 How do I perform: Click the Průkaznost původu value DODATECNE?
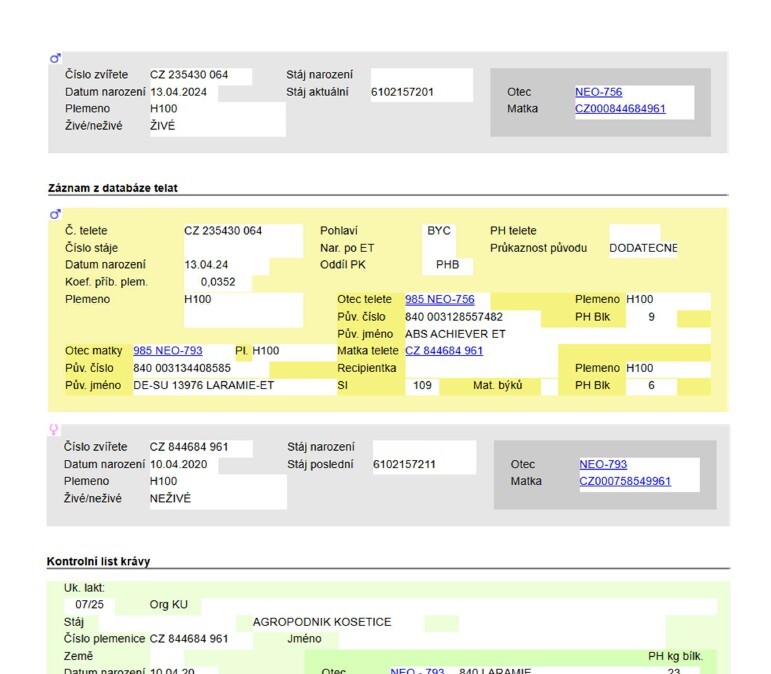coord(643,248)
